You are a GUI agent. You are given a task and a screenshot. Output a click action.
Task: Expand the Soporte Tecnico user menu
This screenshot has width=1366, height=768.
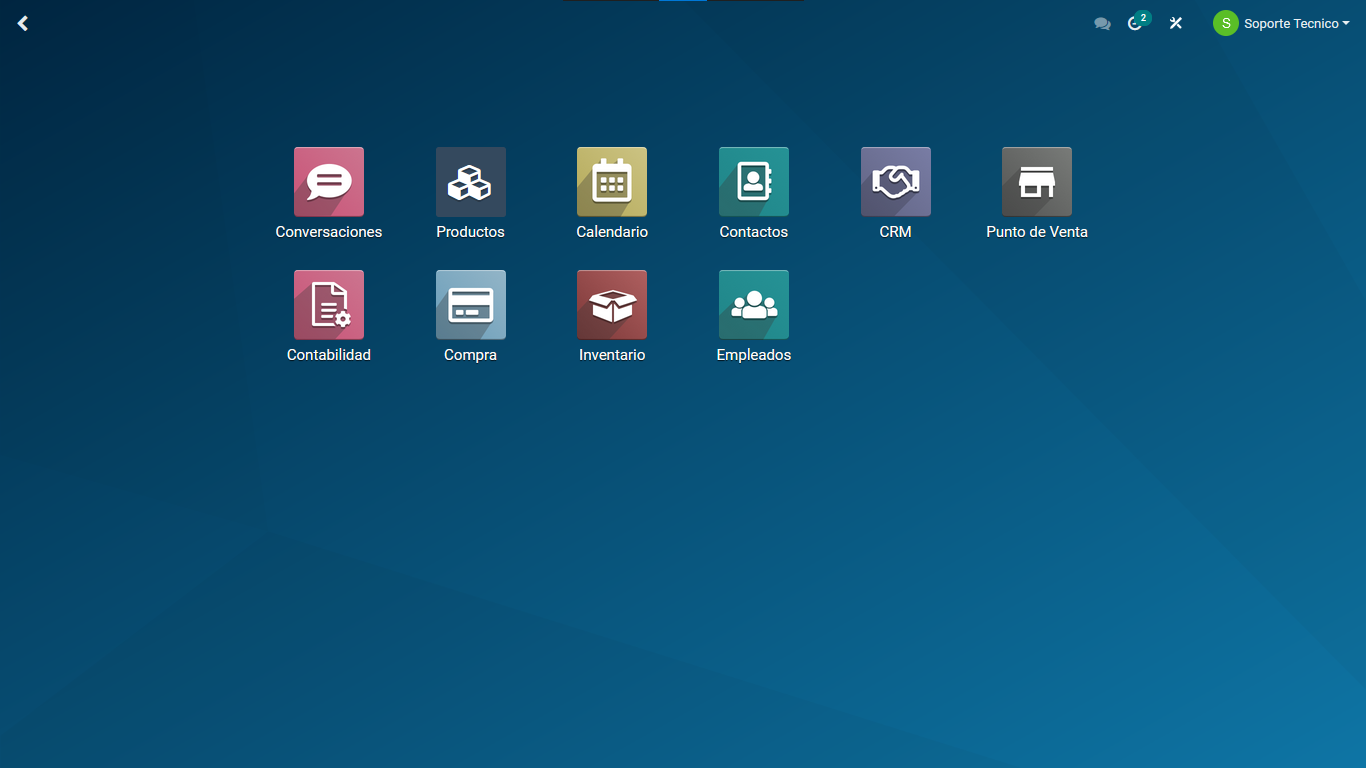coord(1290,23)
